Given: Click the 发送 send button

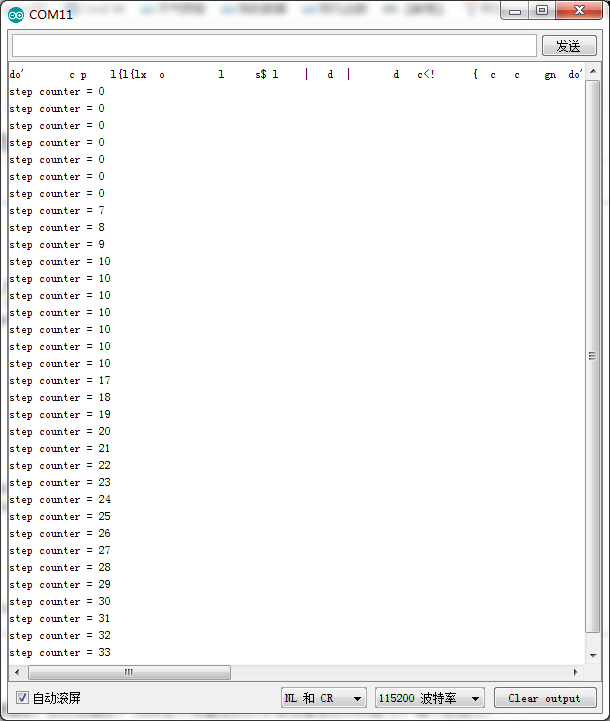Looking at the screenshot, I should (569, 46).
